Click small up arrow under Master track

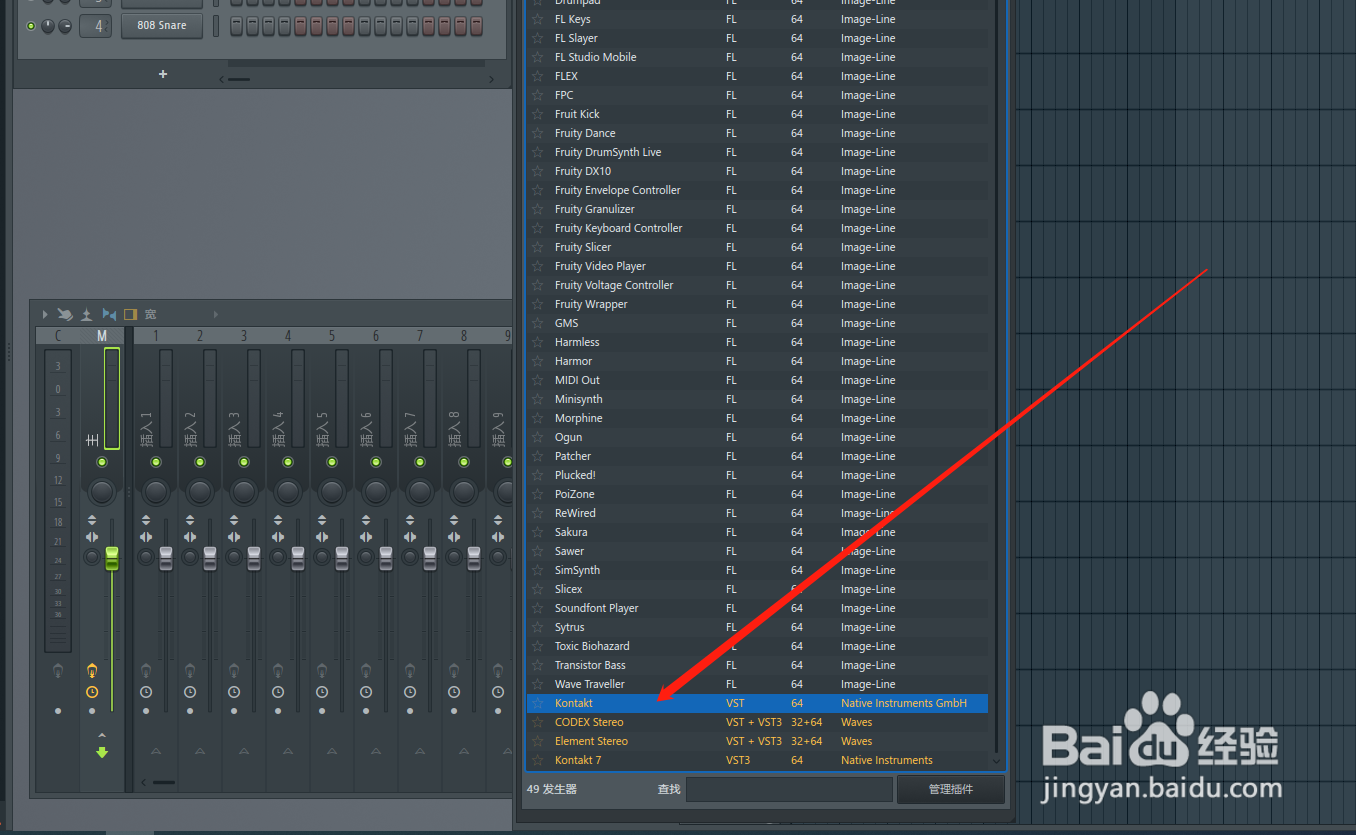coord(102,736)
